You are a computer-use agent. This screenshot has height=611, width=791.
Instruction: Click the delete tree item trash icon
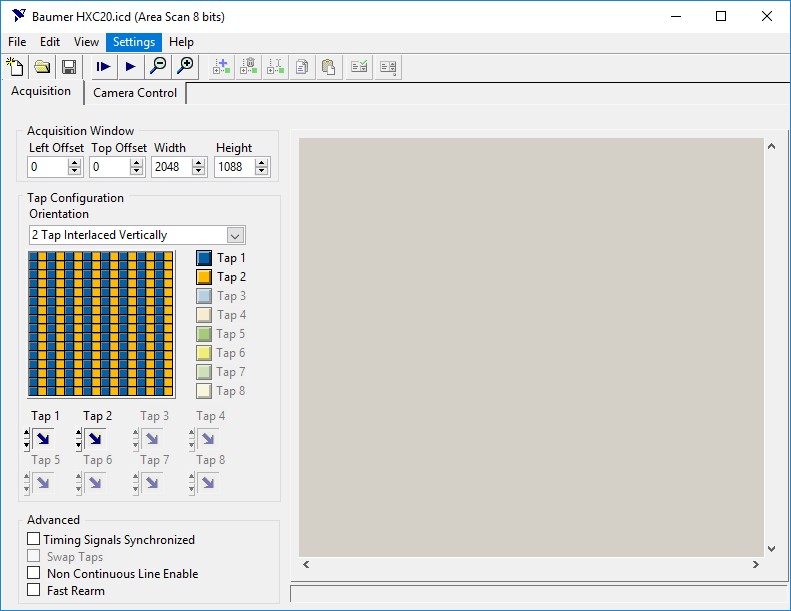[x=248, y=67]
